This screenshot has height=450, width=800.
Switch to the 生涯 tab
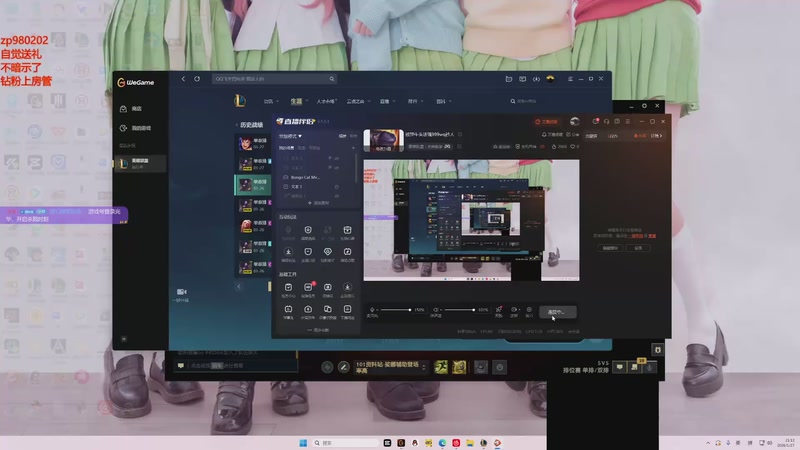pyautogui.click(x=296, y=102)
